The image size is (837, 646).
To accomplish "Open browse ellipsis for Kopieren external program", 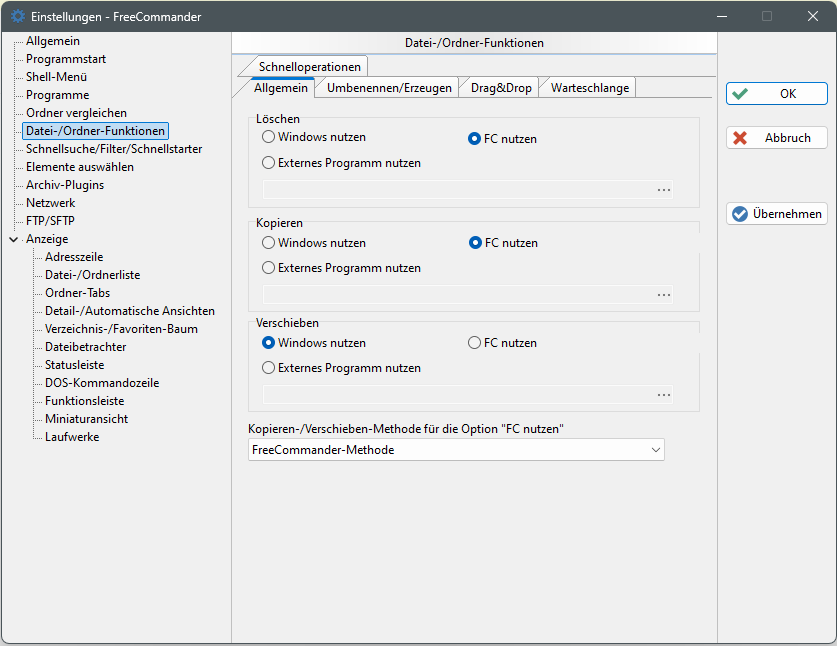I will click(663, 294).
